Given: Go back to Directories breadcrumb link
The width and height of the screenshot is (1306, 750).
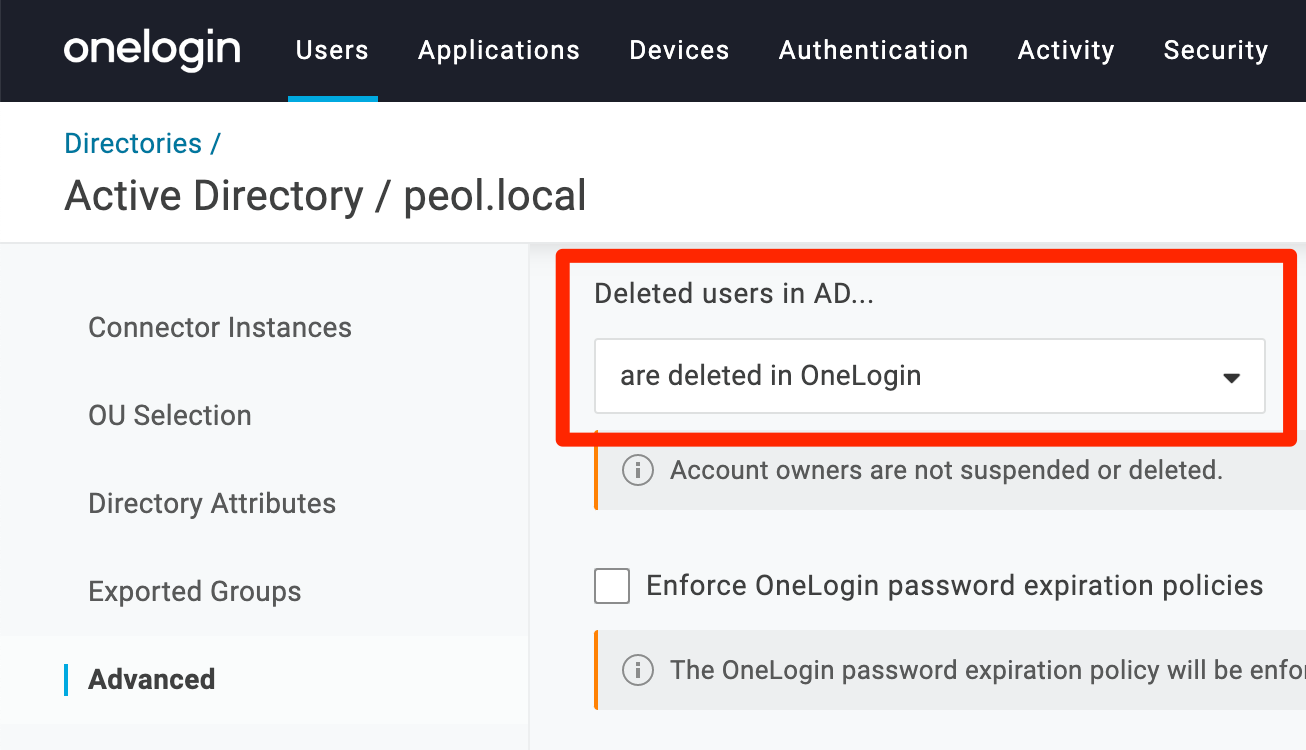Looking at the screenshot, I should [x=133, y=143].
